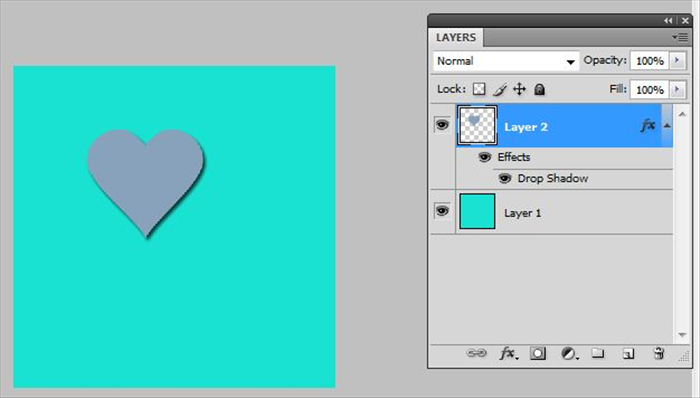Click the Fill 100% field
The height and width of the screenshot is (398, 700).
[649, 90]
